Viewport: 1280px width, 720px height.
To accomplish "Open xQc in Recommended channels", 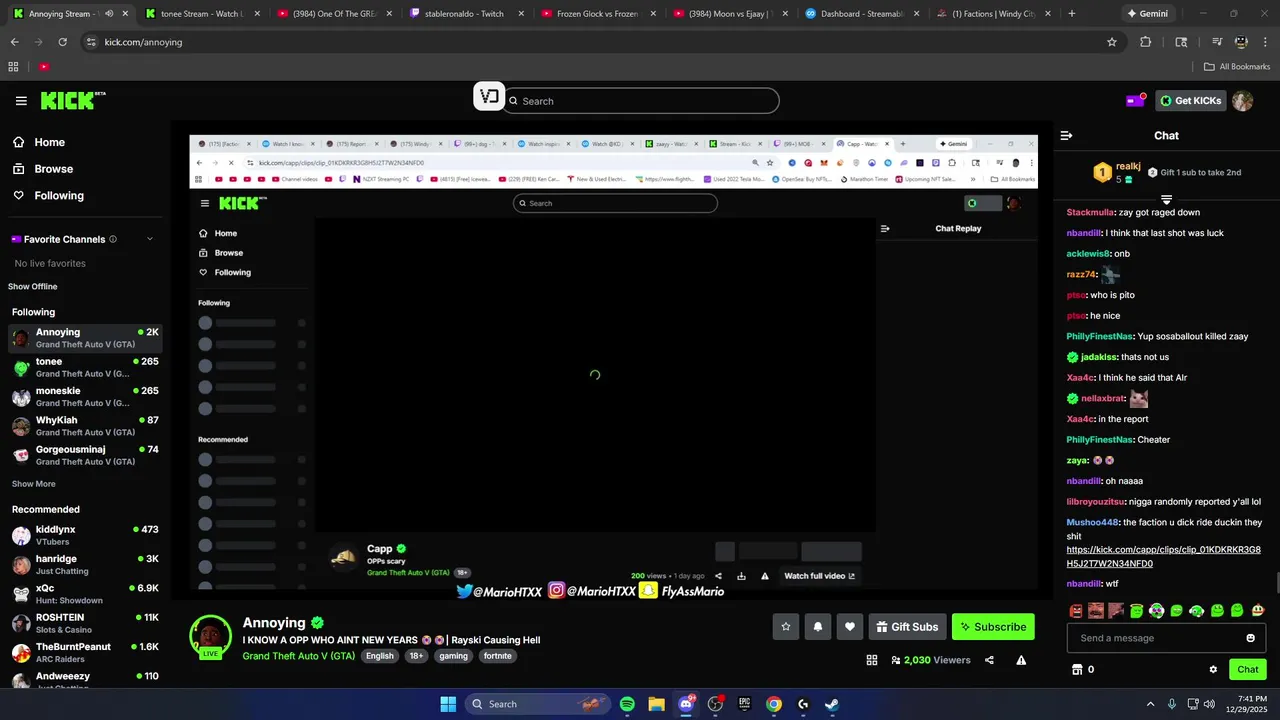I will 85,594.
